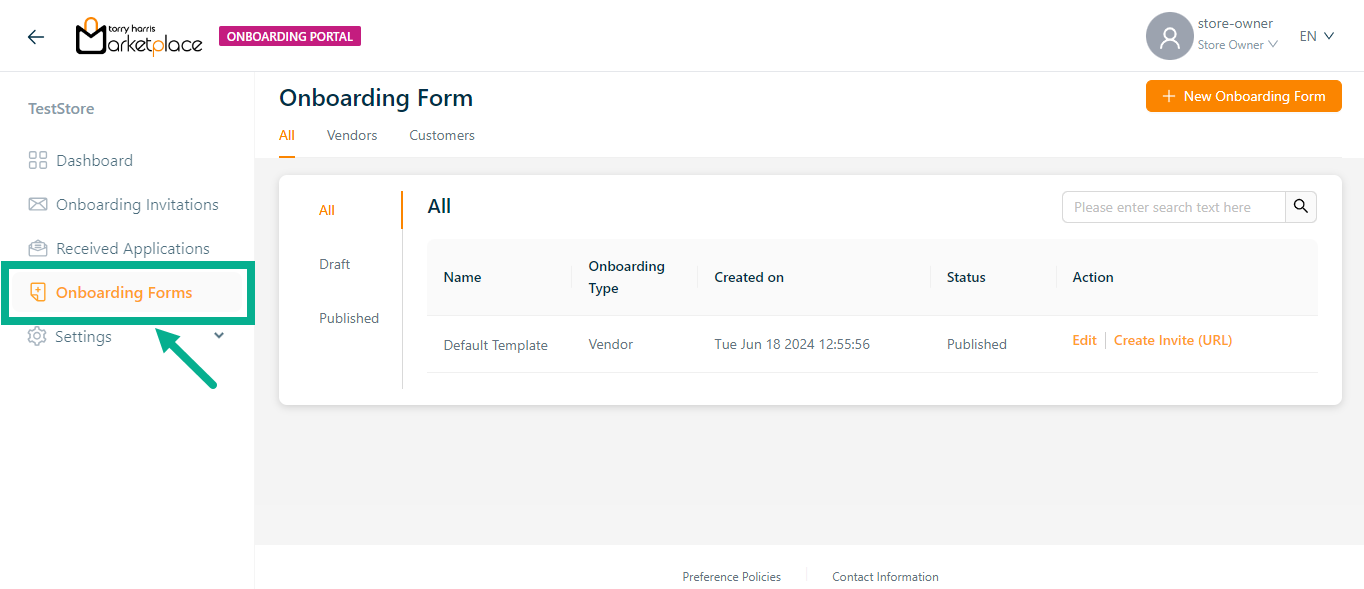Viewport: 1364px width, 589px height.
Task: Select the Published filter
Action: point(349,318)
